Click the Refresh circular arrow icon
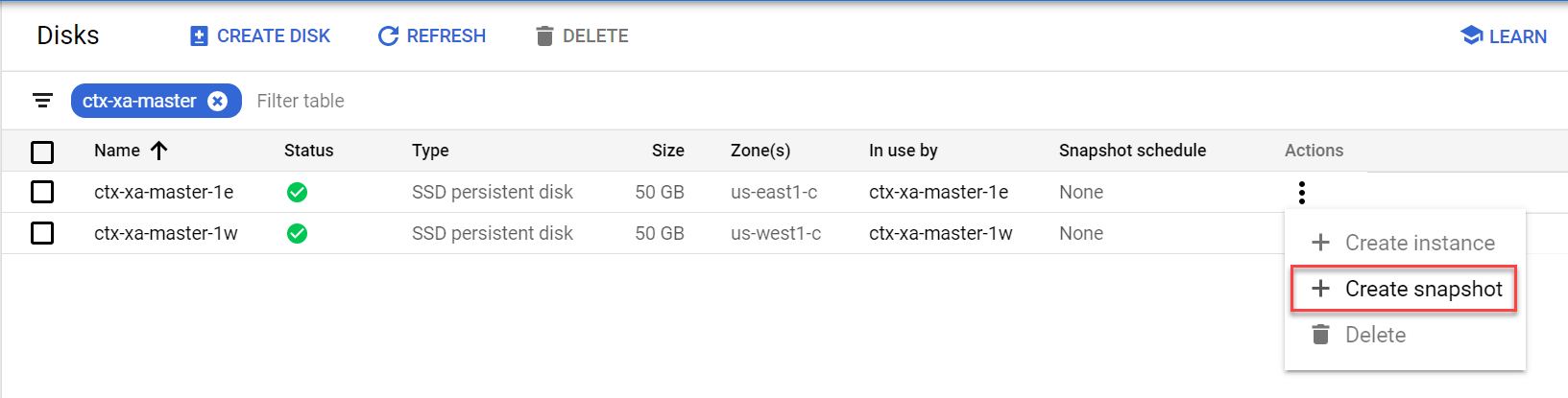Viewport: 1568px width, 398px height. pos(388,36)
